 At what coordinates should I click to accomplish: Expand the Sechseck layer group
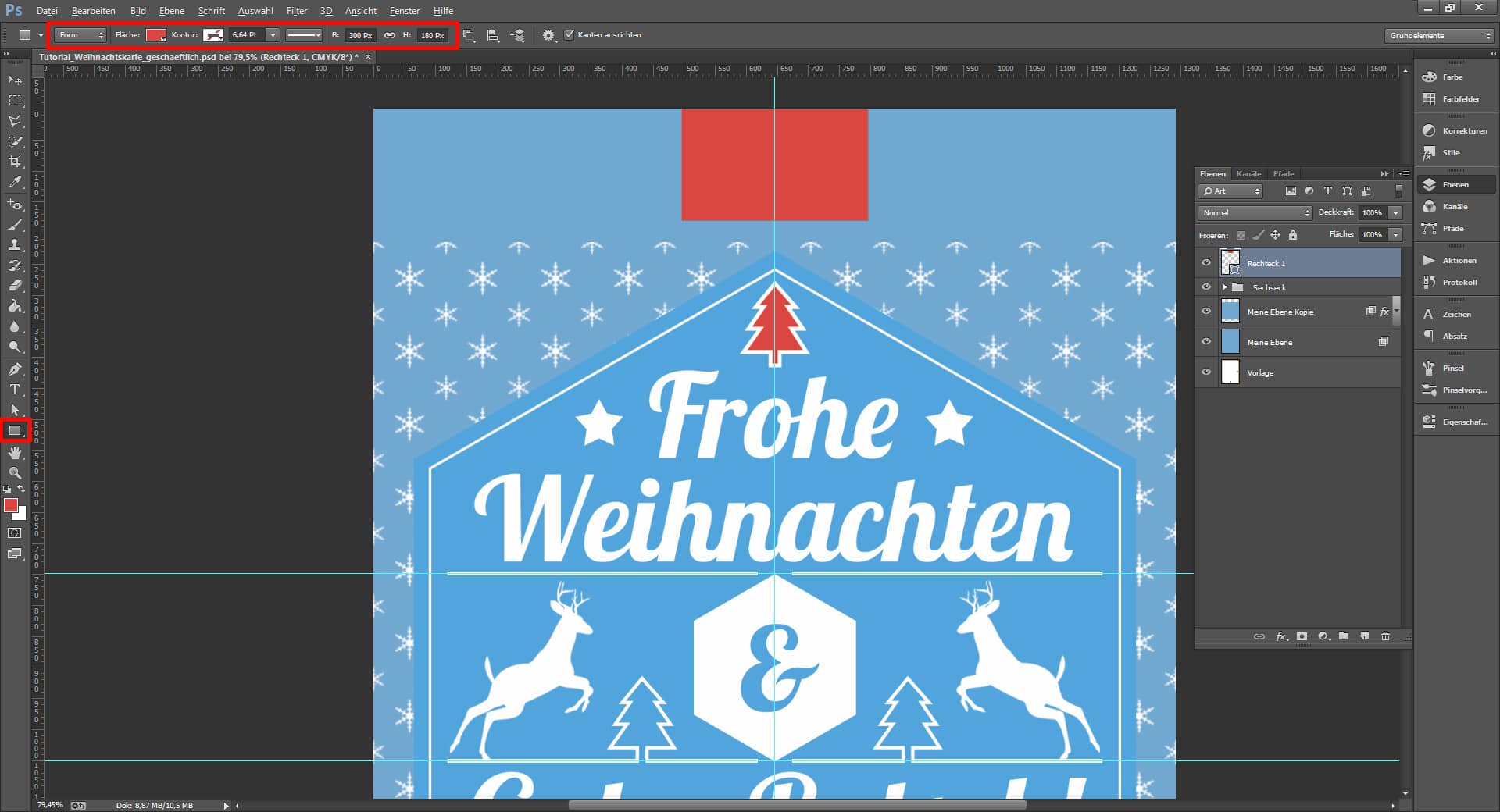pos(1225,287)
